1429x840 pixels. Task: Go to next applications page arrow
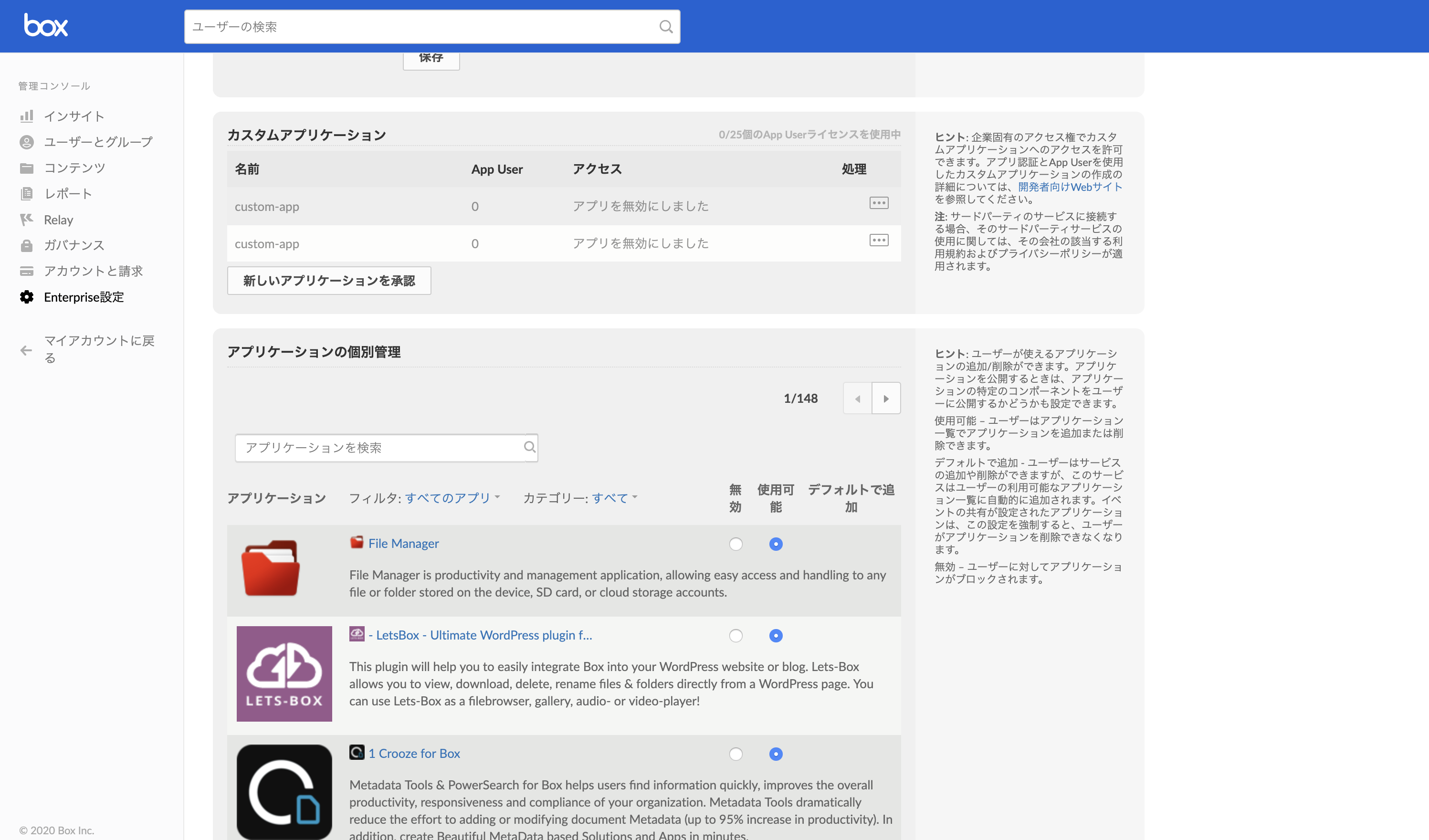(x=886, y=398)
